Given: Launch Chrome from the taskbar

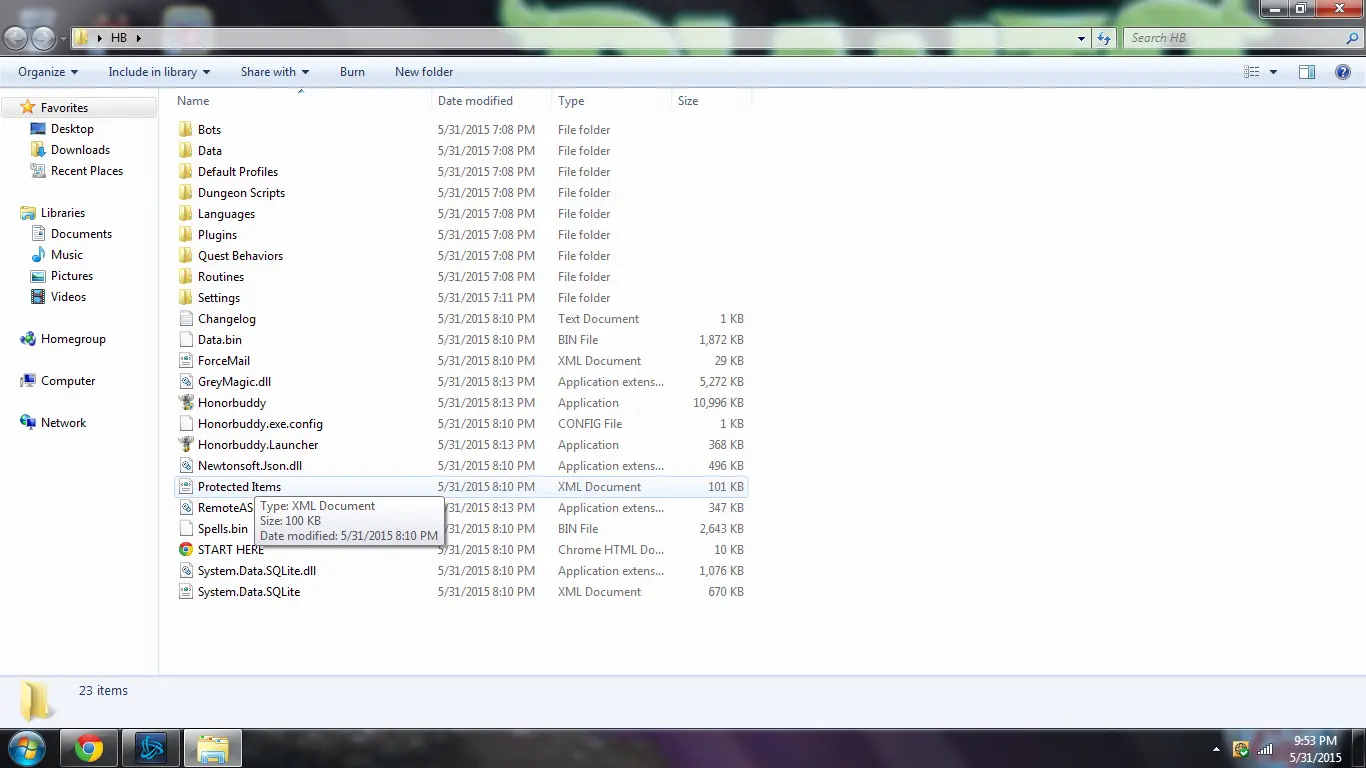Looking at the screenshot, I should pos(89,748).
